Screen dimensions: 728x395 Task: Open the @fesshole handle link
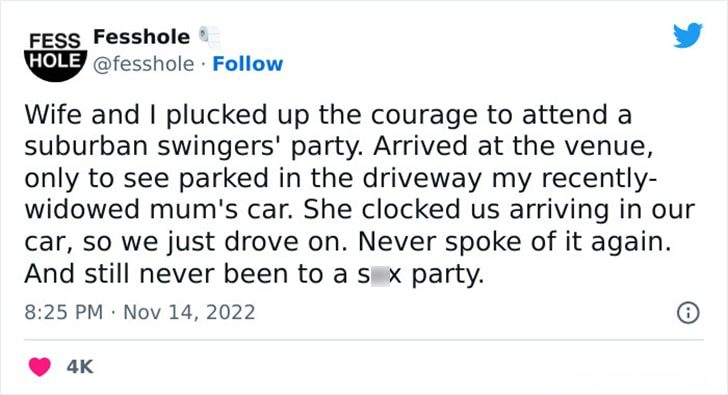click(x=143, y=64)
